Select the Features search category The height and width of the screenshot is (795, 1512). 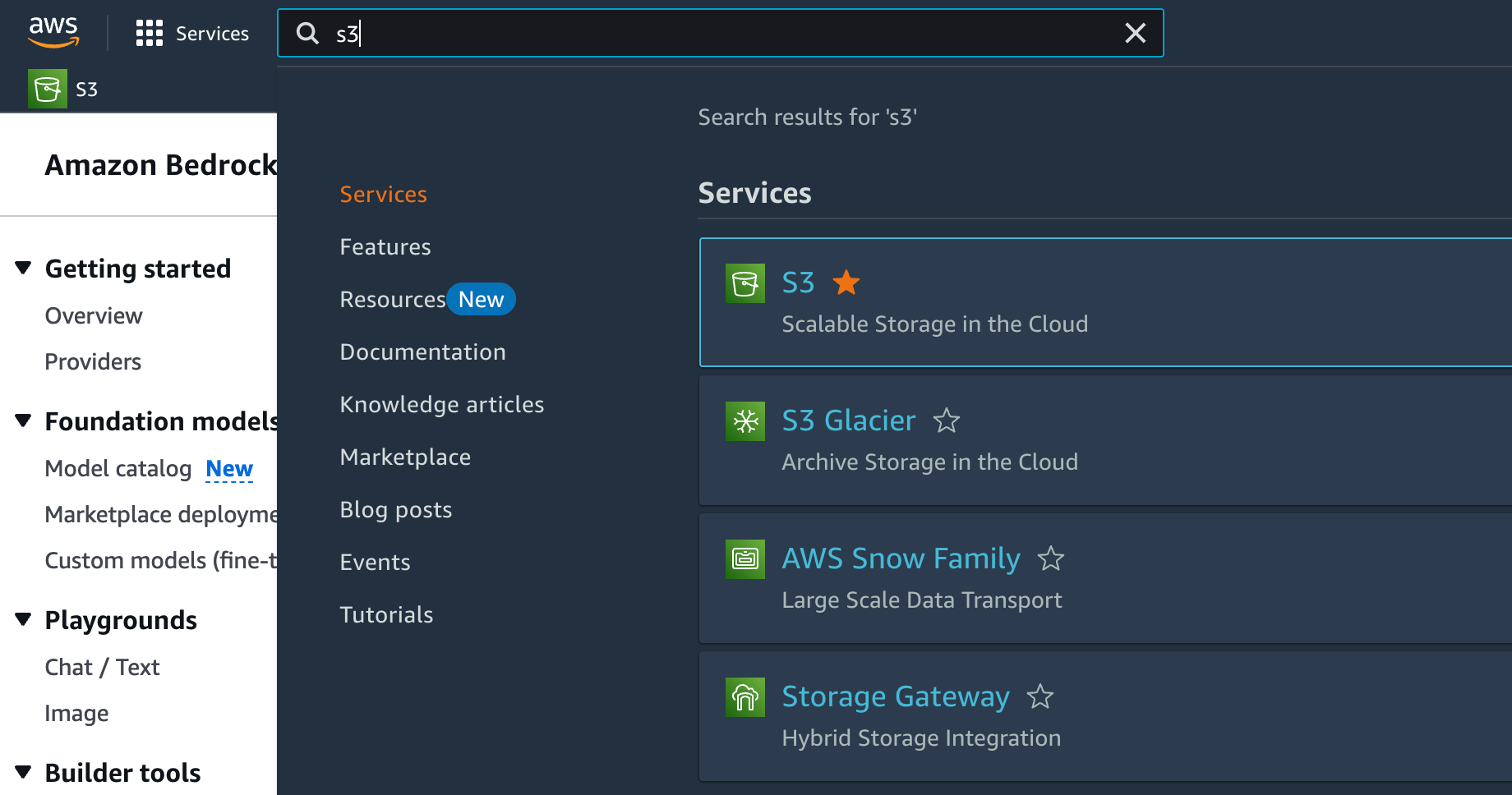(385, 246)
